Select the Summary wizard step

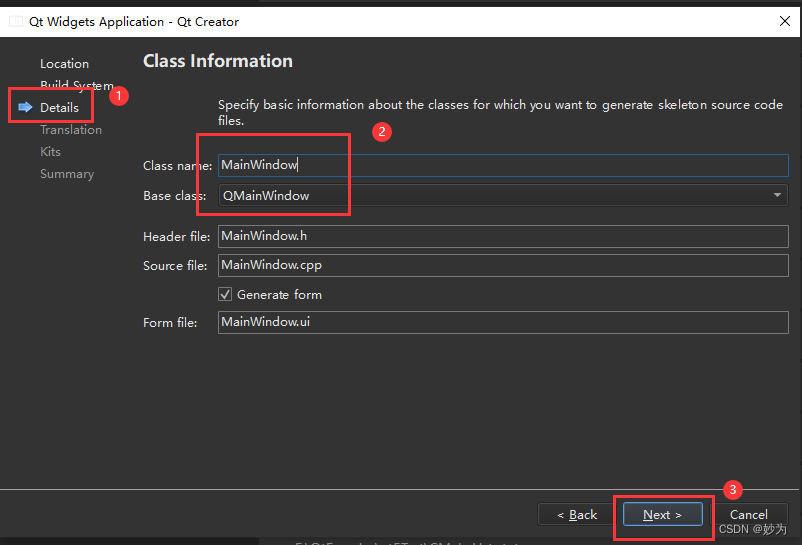67,174
